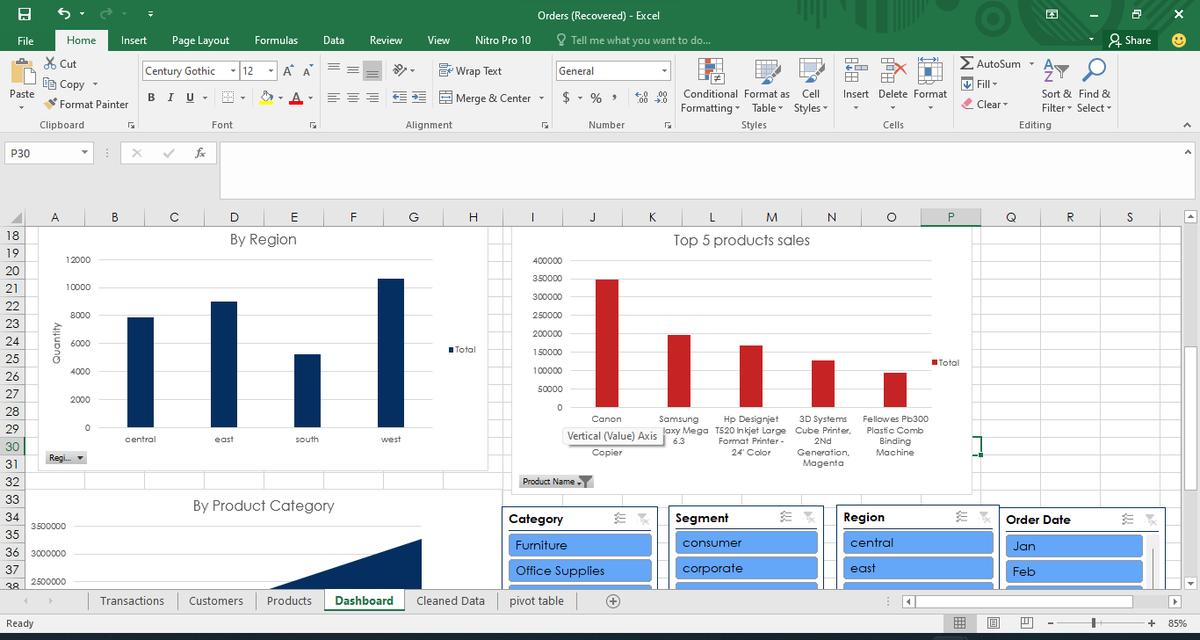Screen dimensions: 1200x640
Task: Apply Accounting dollar format
Action: 567,98
